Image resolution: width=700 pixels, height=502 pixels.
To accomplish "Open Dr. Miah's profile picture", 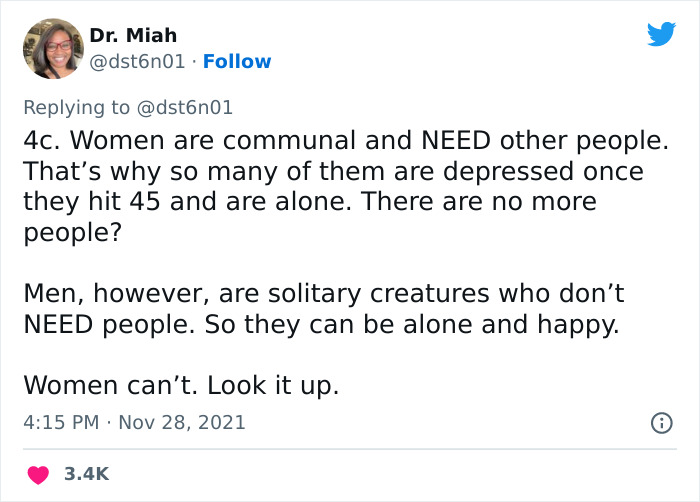I will 52,48.
